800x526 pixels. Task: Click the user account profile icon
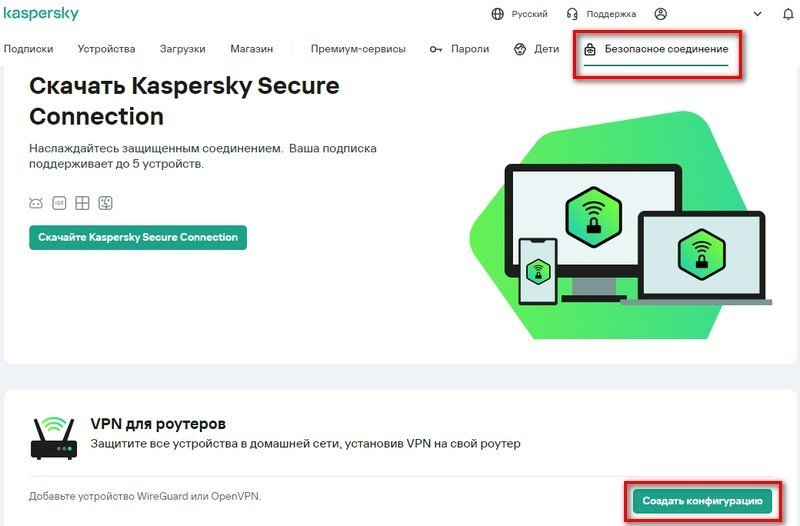click(660, 14)
